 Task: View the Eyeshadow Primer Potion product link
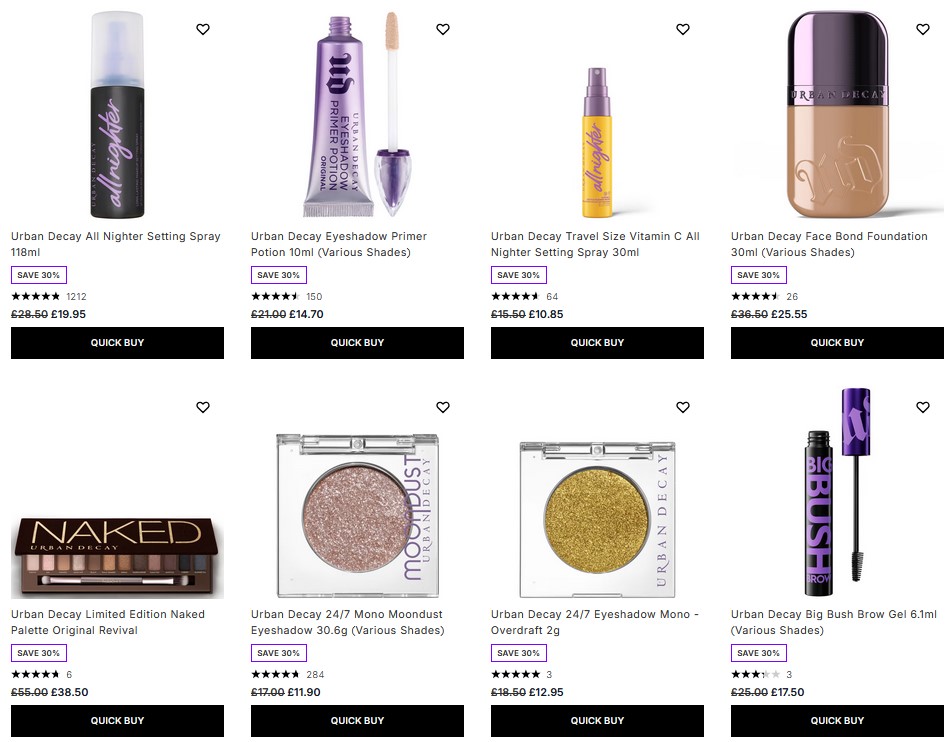pyautogui.click(x=339, y=244)
